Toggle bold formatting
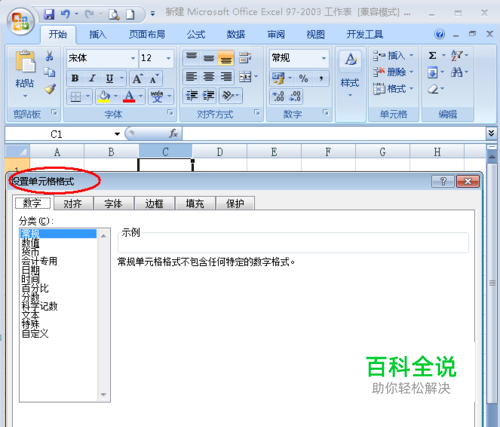This screenshot has height=427, width=500. tap(75, 78)
